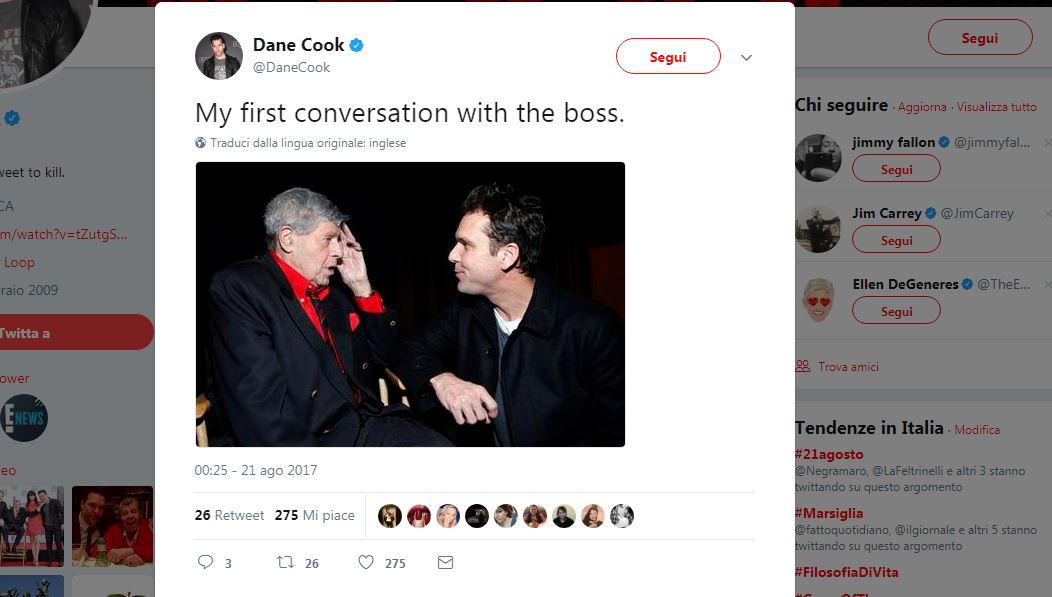The height and width of the screenshot is (597, 1052).
Task: Click Modifica next to Tendenze in Italia
Action: point(977,430)
